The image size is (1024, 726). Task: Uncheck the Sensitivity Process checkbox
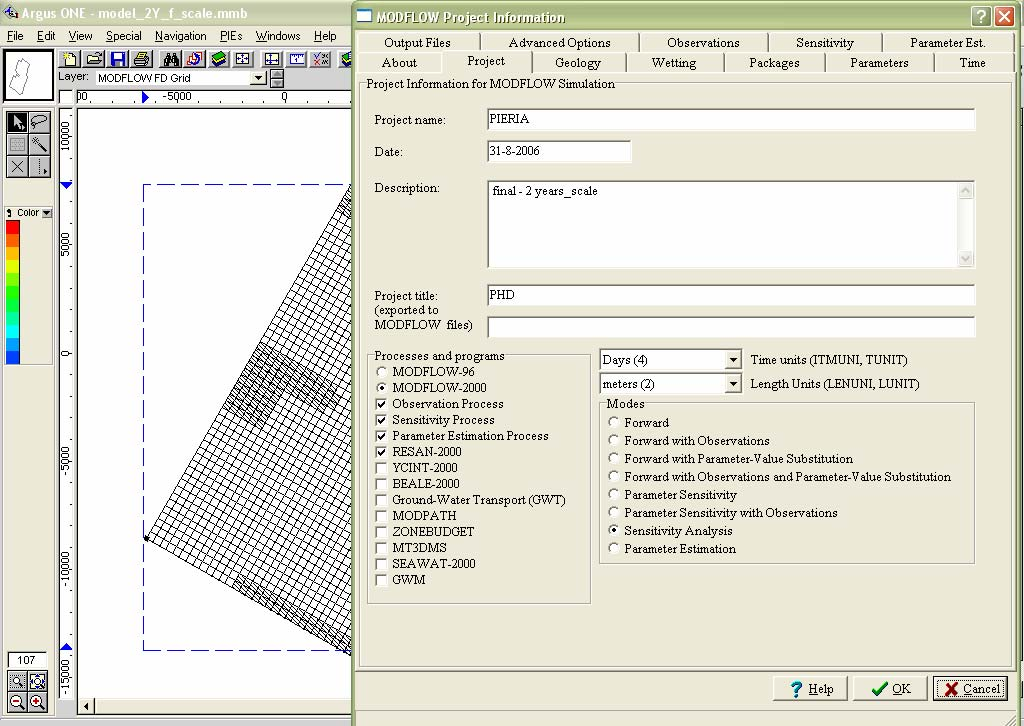coord(381,420)
